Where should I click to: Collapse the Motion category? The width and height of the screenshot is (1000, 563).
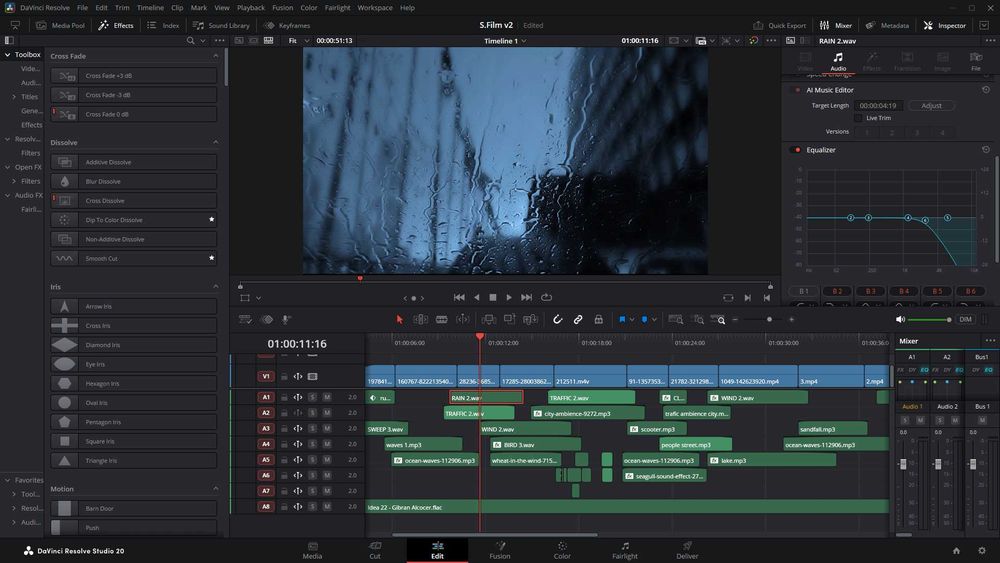[216, 489]
